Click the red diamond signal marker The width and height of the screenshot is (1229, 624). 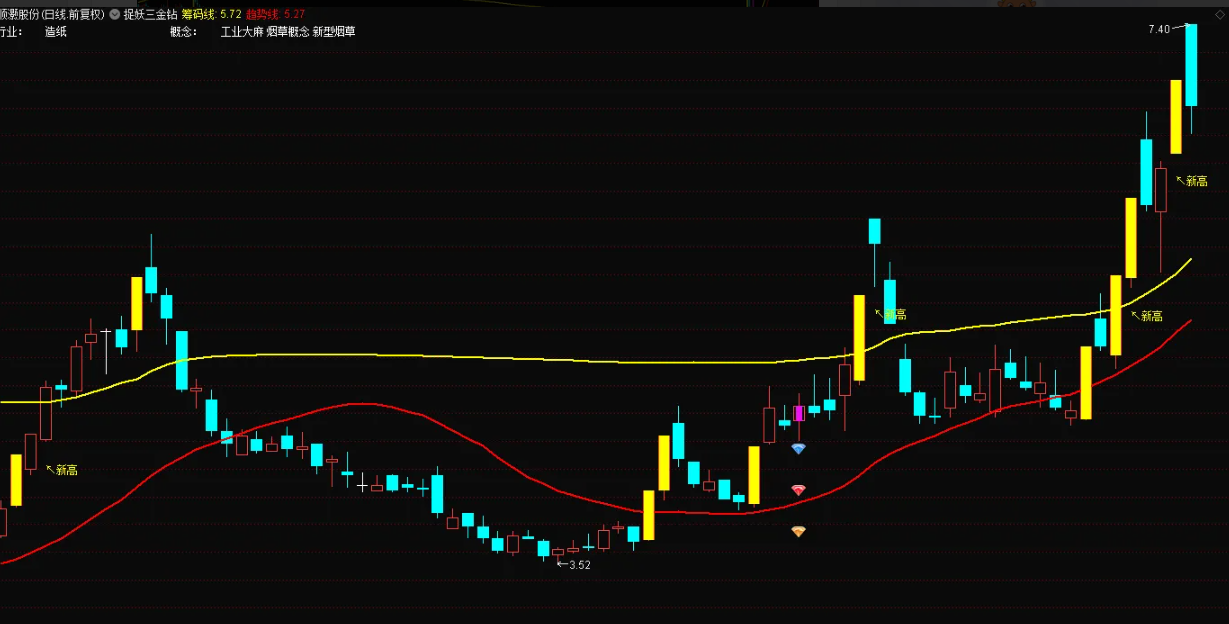(798, 490)
